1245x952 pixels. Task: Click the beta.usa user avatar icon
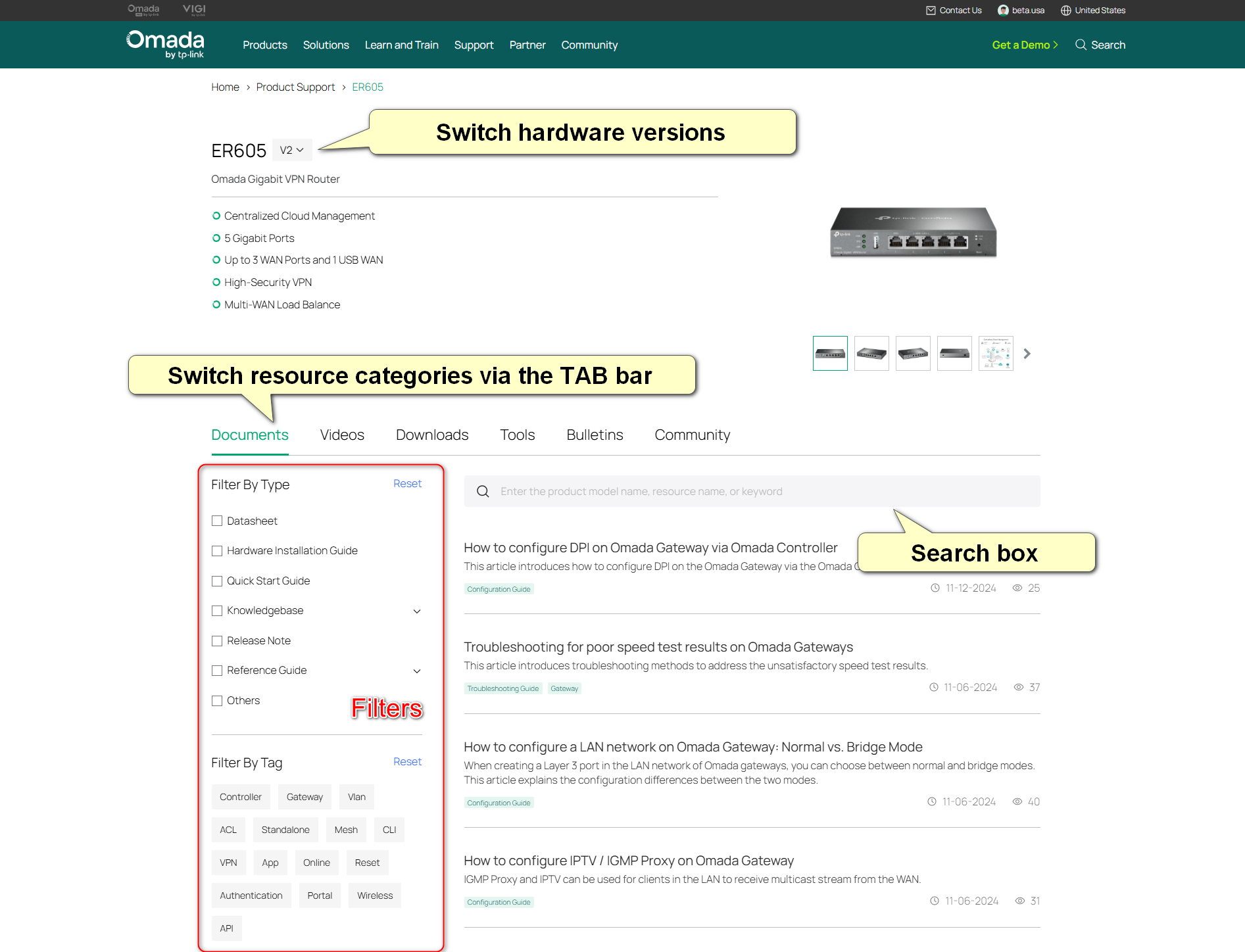[x=1003, y=11]
